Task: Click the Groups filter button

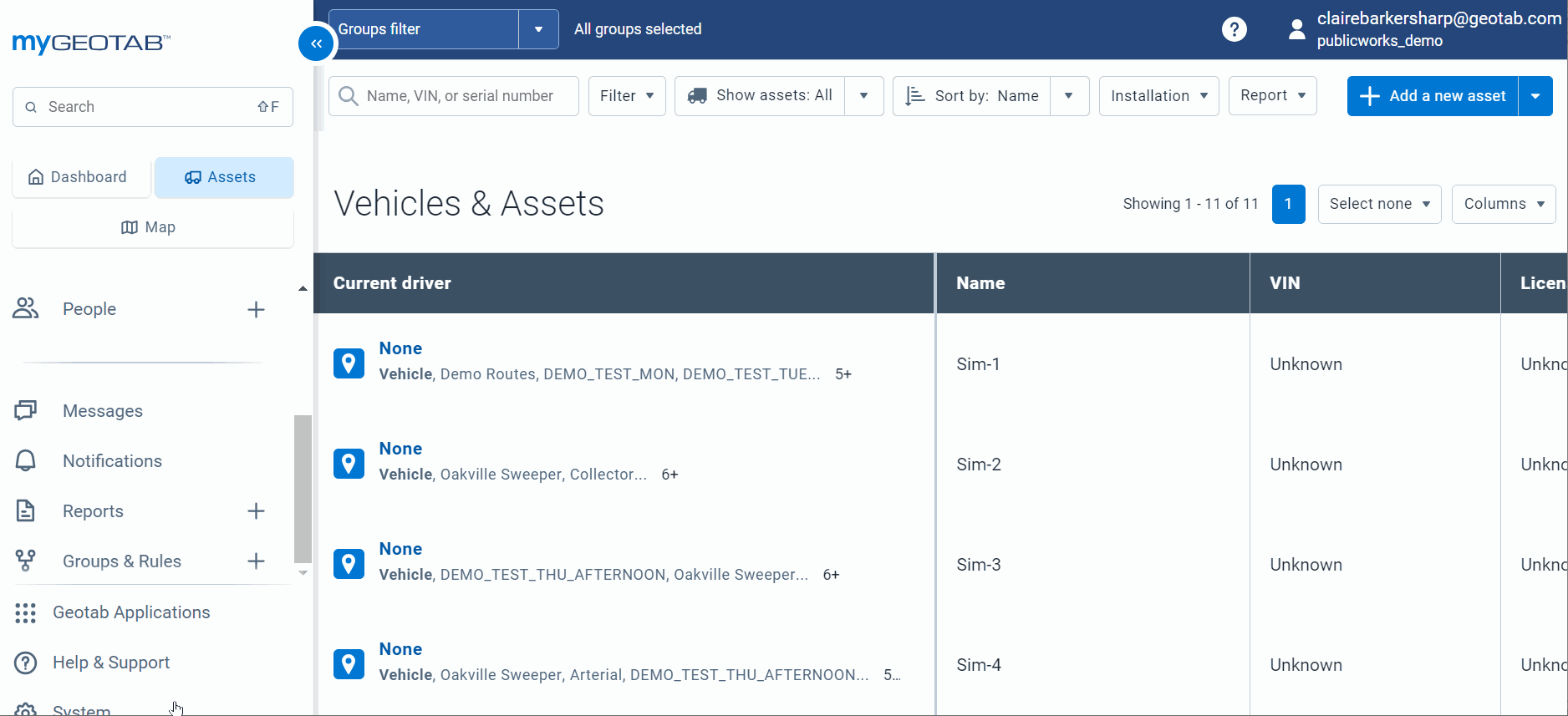Action: 424,29
